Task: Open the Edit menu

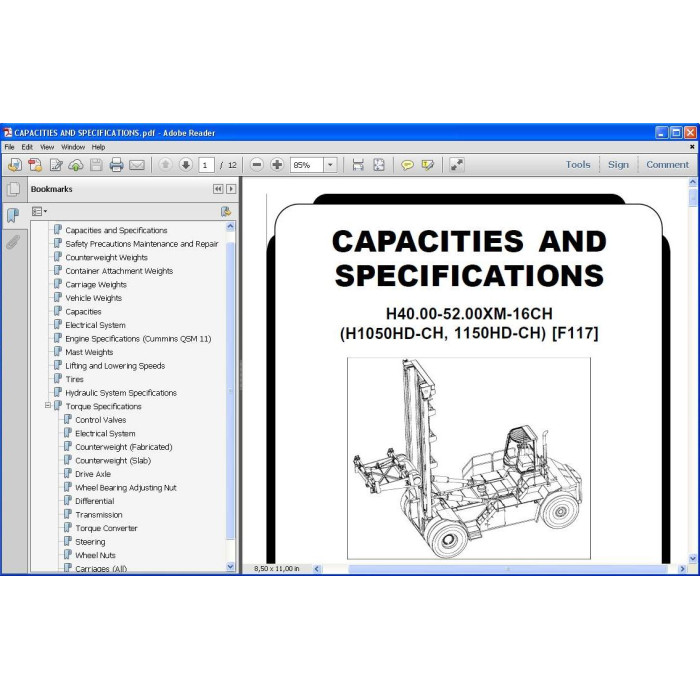Action: click(x=27, y=147)
